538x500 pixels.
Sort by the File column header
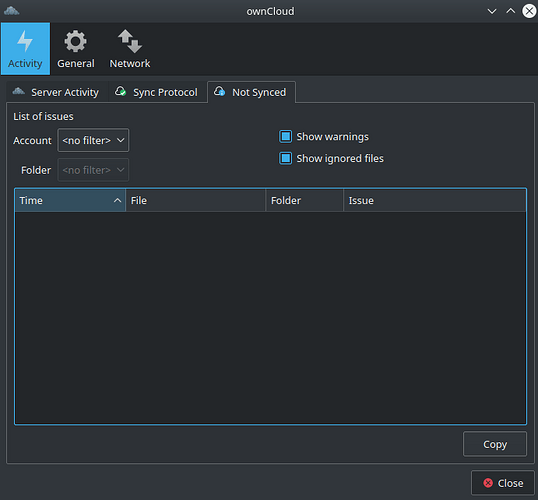pyautogui.click(x=196, y=200)
